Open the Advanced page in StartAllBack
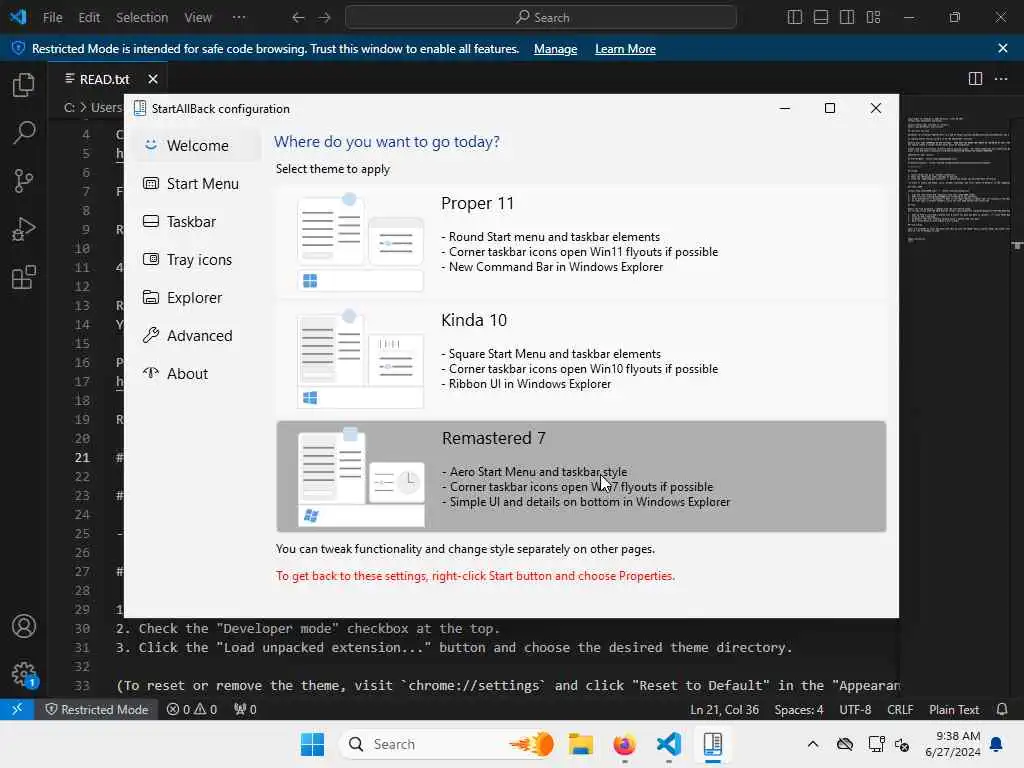Viewport: 1024px width, 768px height. tap(198, 335)
